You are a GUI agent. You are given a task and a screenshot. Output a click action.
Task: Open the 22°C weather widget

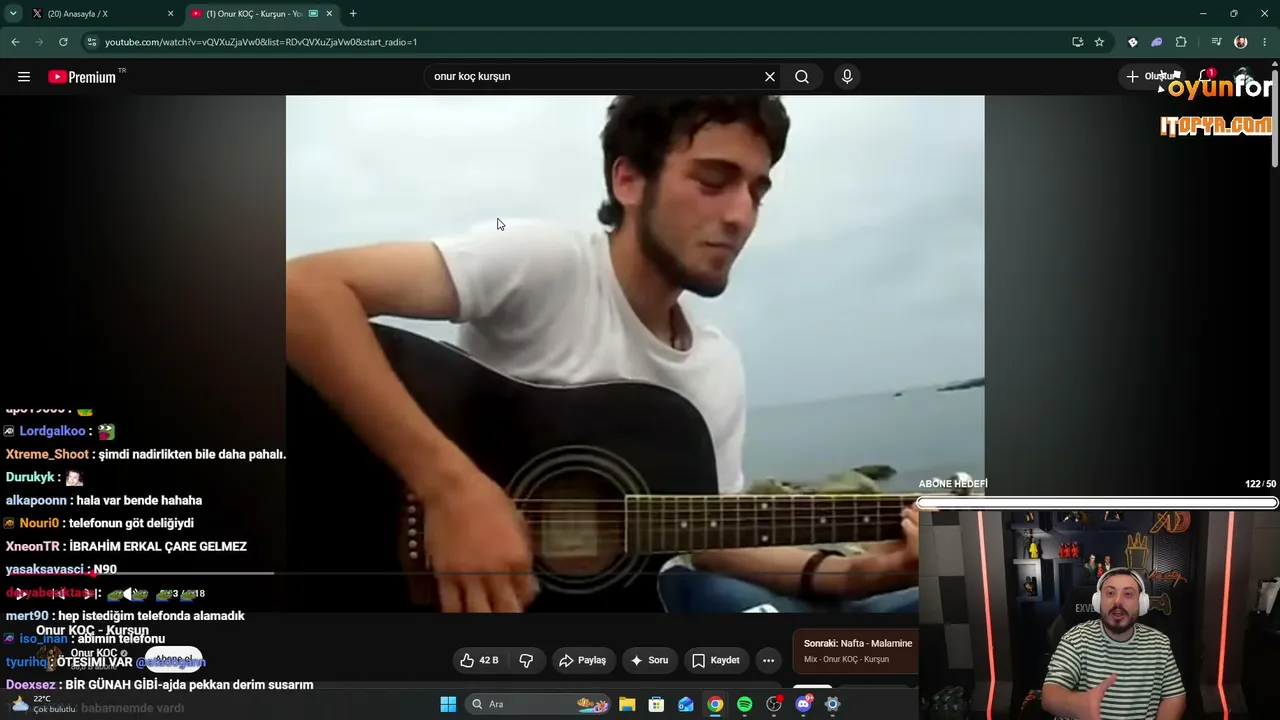44,704
